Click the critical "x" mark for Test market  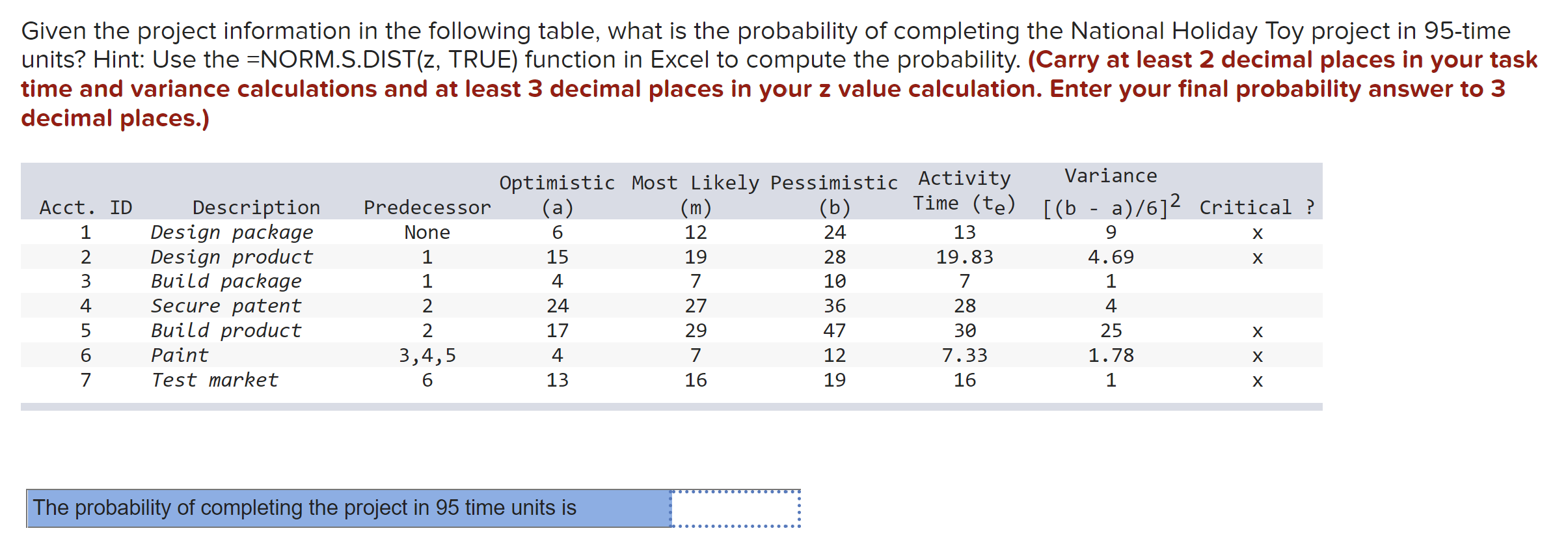tap(1257, 381)
